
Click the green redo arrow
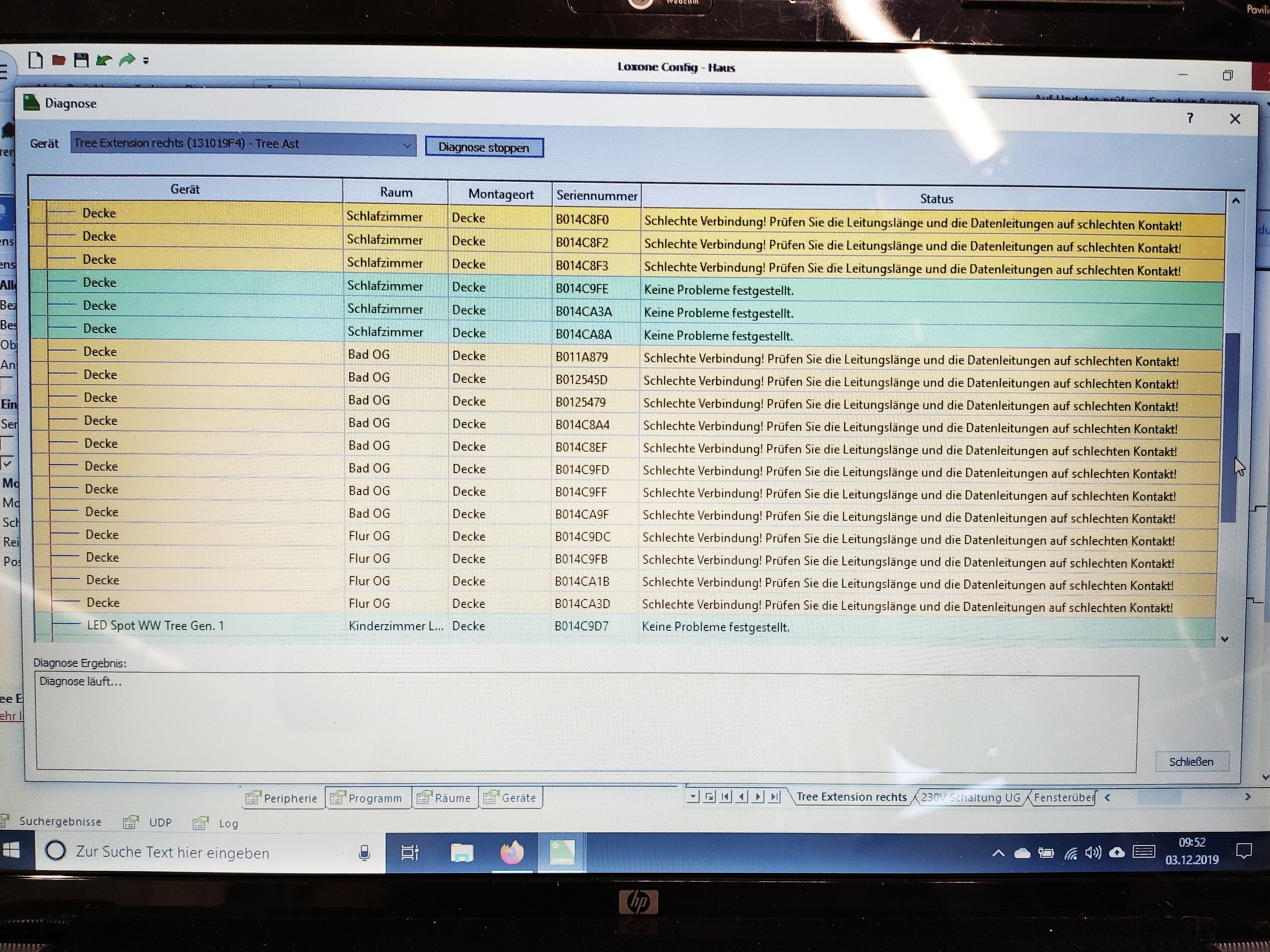(127, 59)
